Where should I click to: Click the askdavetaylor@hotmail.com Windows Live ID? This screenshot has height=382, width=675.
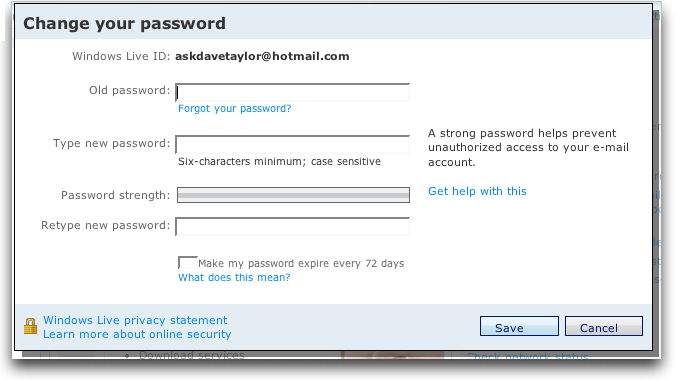click(x=262, y=56)
